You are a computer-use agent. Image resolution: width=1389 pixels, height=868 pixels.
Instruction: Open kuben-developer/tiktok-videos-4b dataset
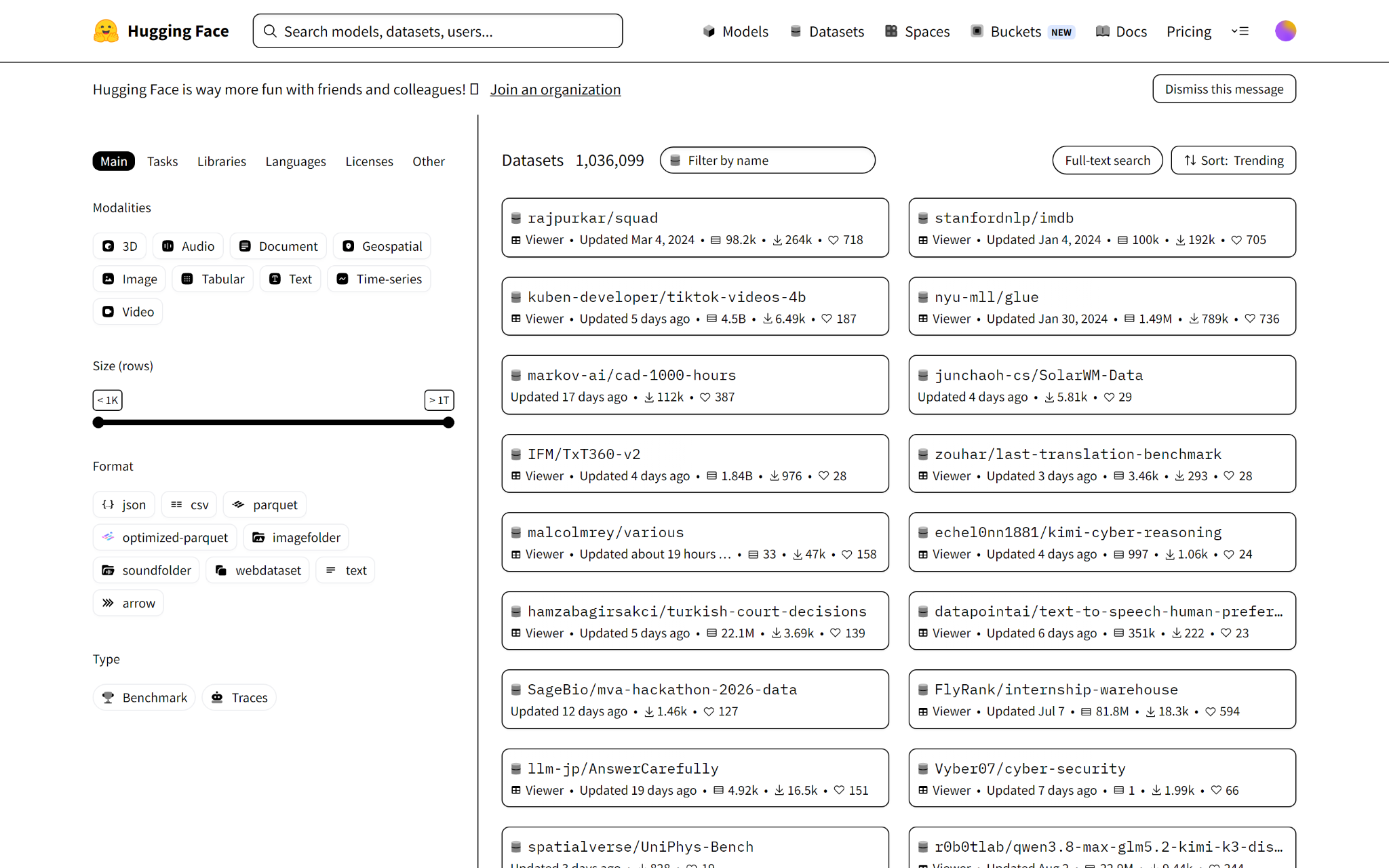[x=695, y=307]
